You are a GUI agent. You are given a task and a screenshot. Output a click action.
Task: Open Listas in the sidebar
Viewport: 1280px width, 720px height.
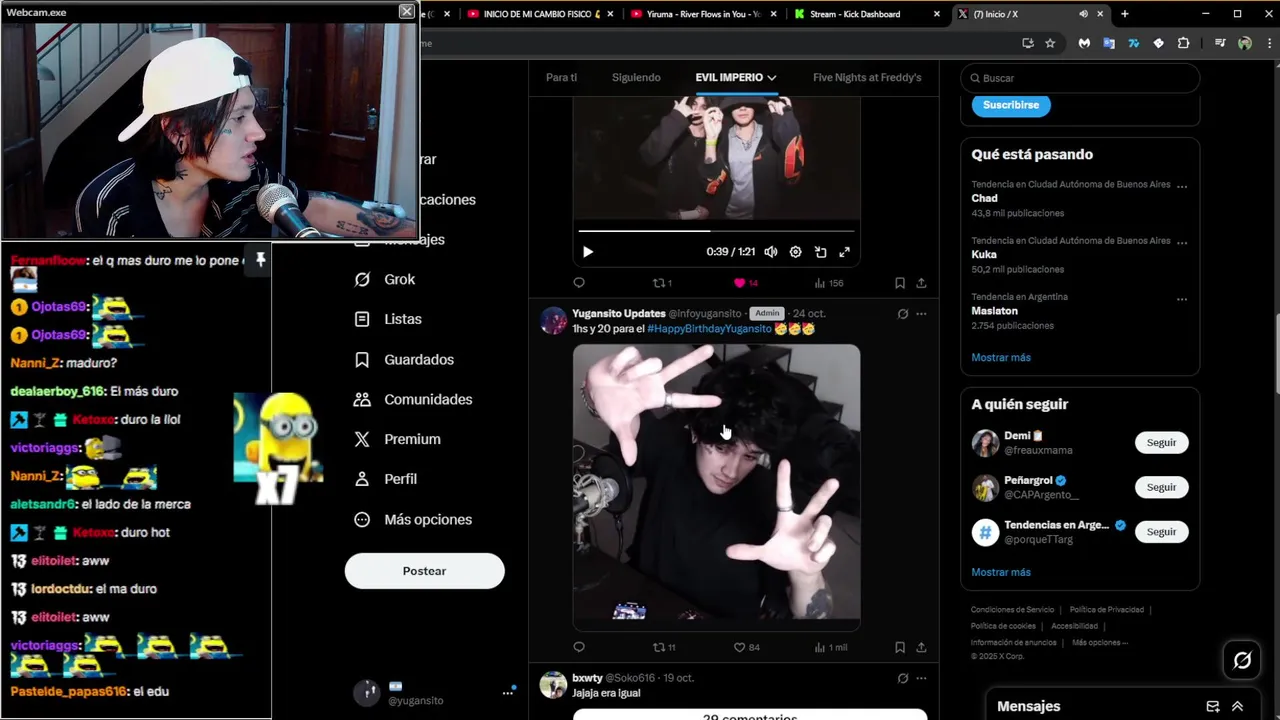(388, 319)
